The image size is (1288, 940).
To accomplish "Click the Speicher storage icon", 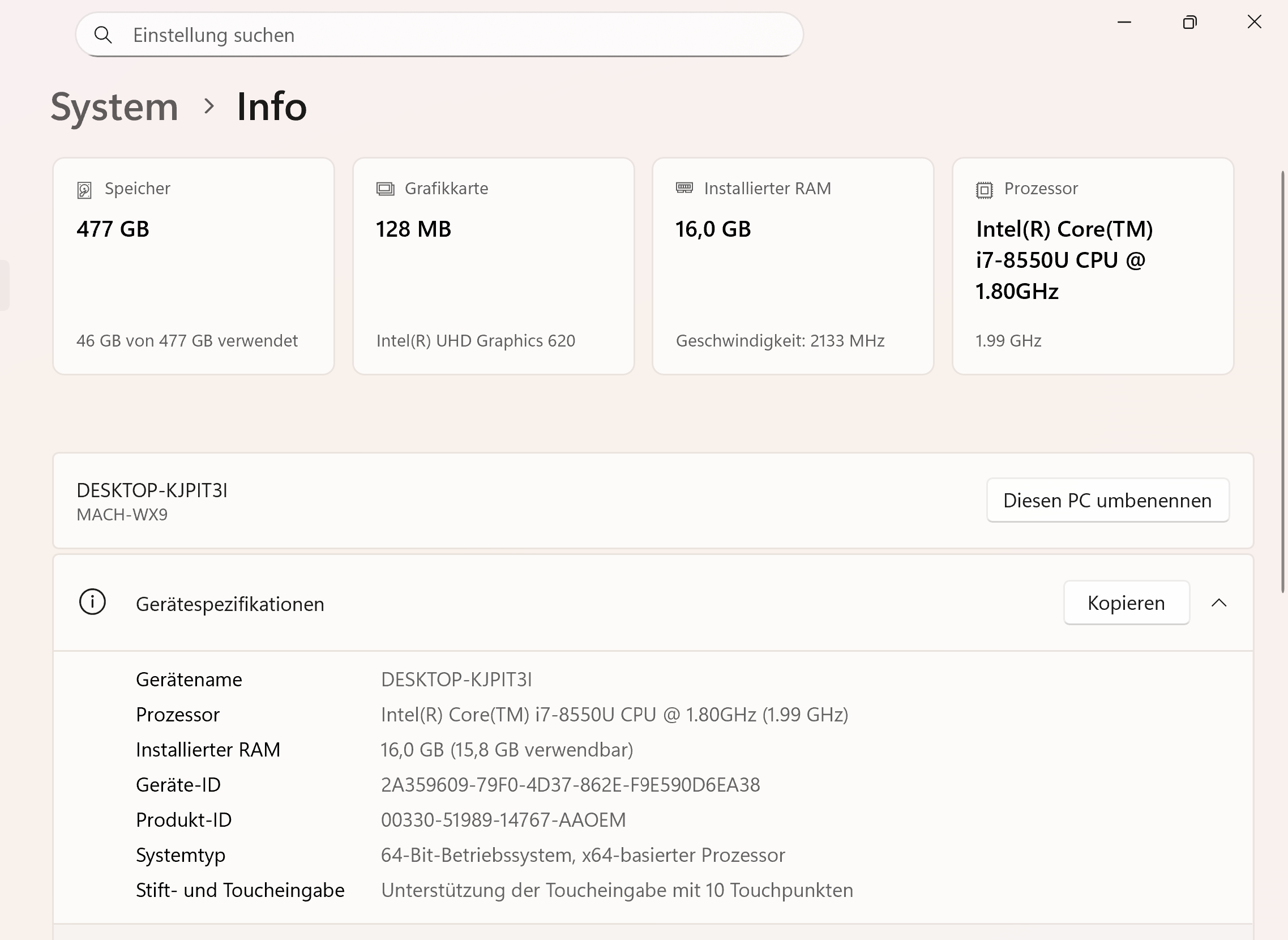I will 84,190.
